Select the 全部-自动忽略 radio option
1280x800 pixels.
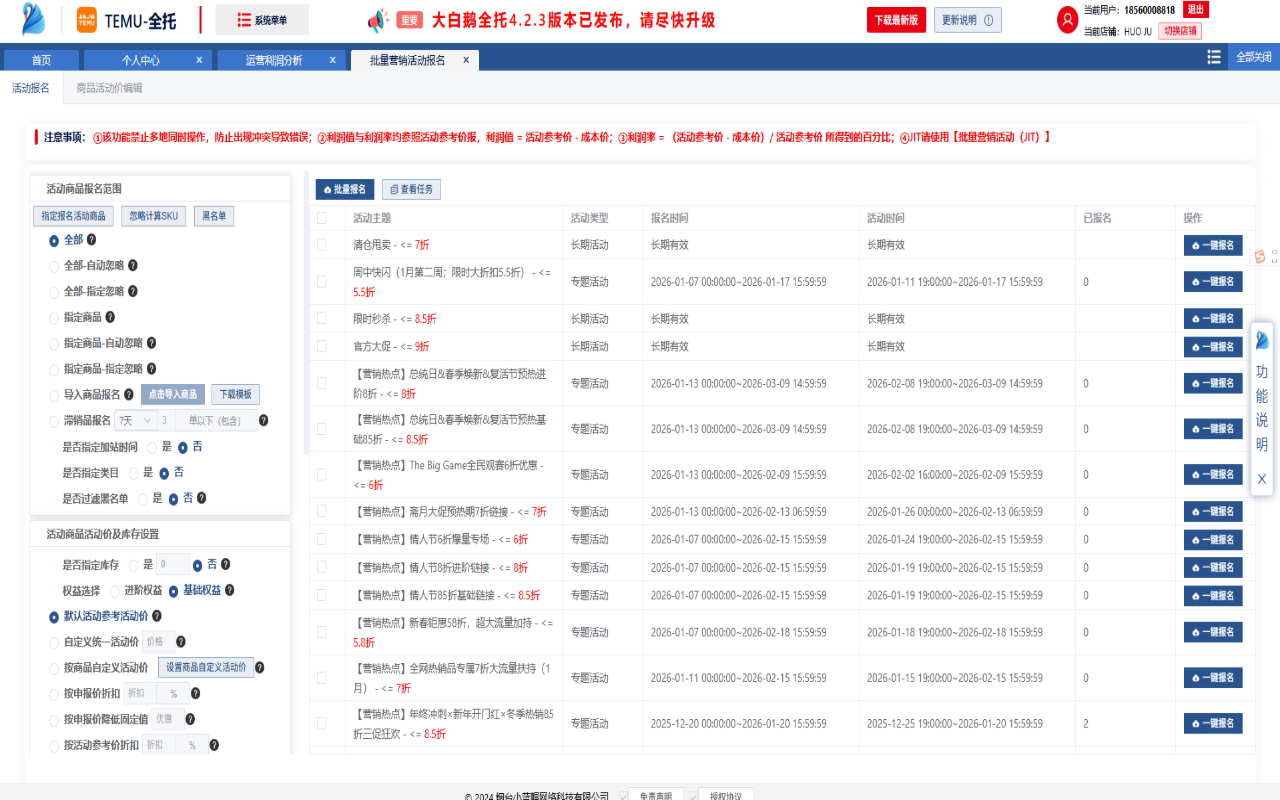click(54, 266)
